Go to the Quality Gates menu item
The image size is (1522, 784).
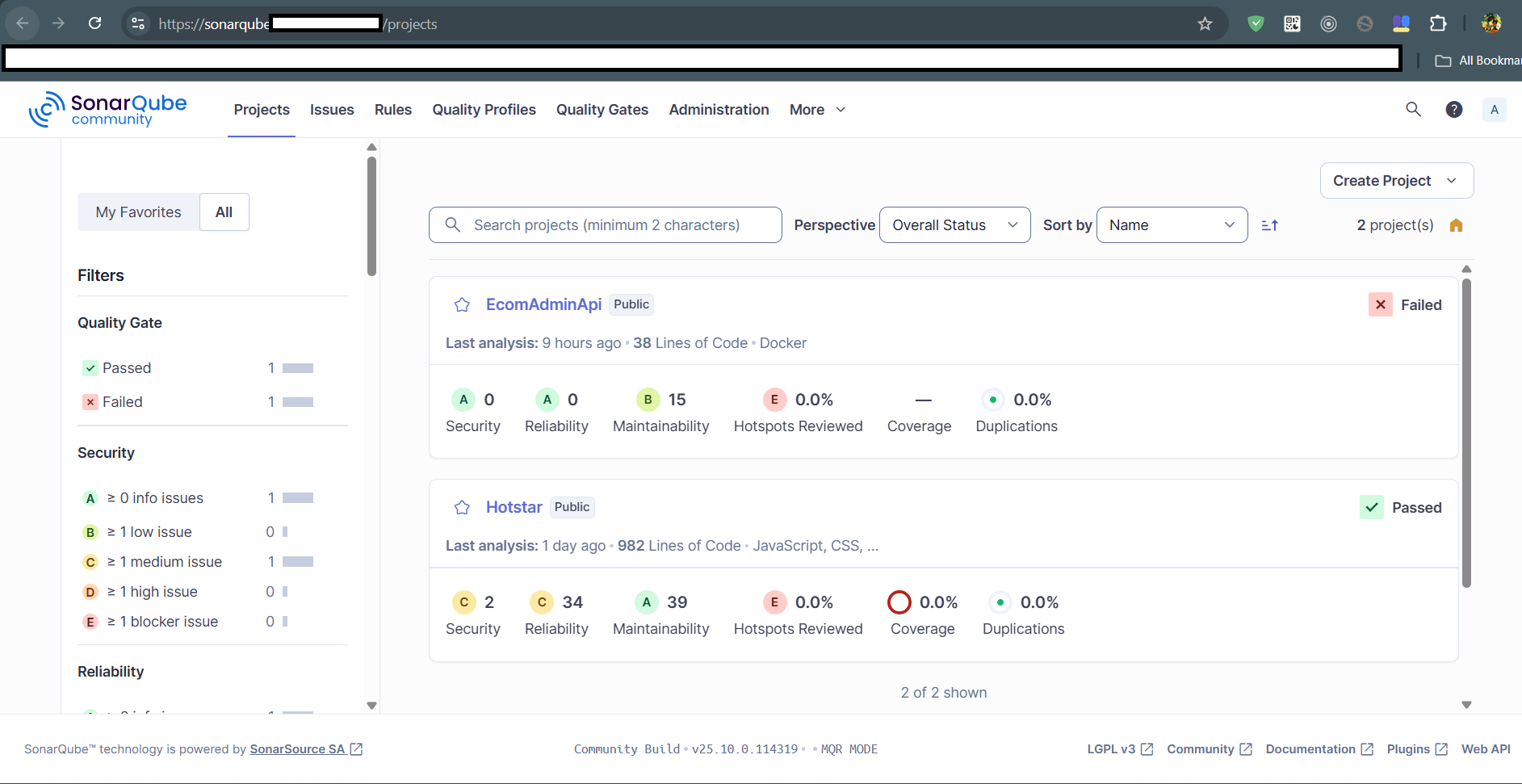(x=602, y=110)
